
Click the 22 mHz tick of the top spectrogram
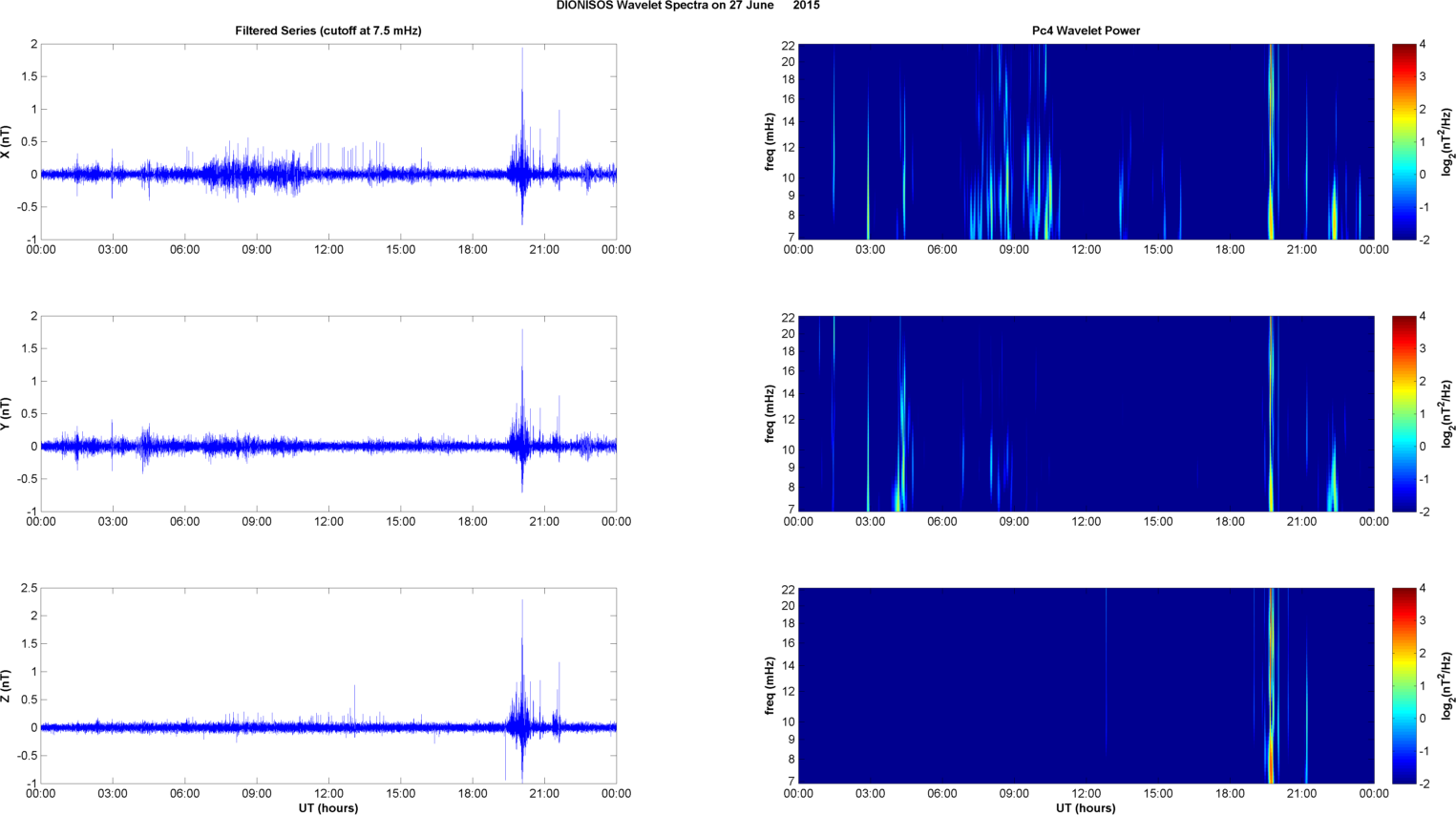tap(789, 45)
